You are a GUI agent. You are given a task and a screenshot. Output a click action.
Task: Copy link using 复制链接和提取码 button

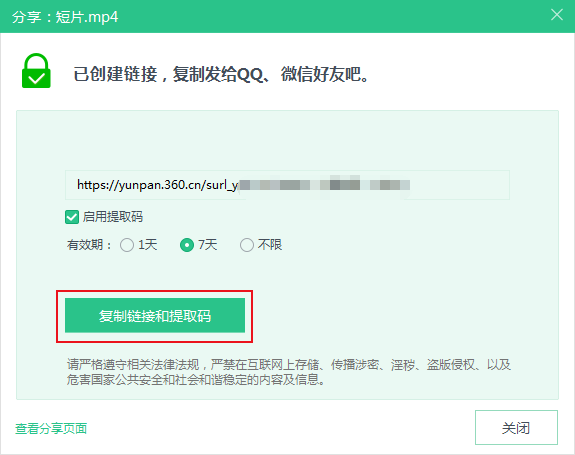tap(155, 316)
